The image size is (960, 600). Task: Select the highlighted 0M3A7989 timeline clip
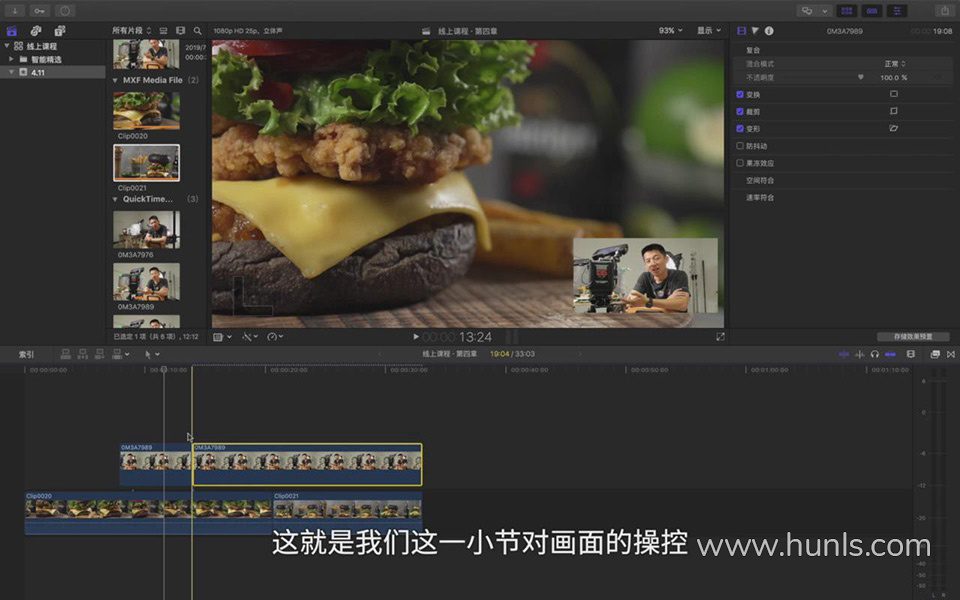[307, 465]
